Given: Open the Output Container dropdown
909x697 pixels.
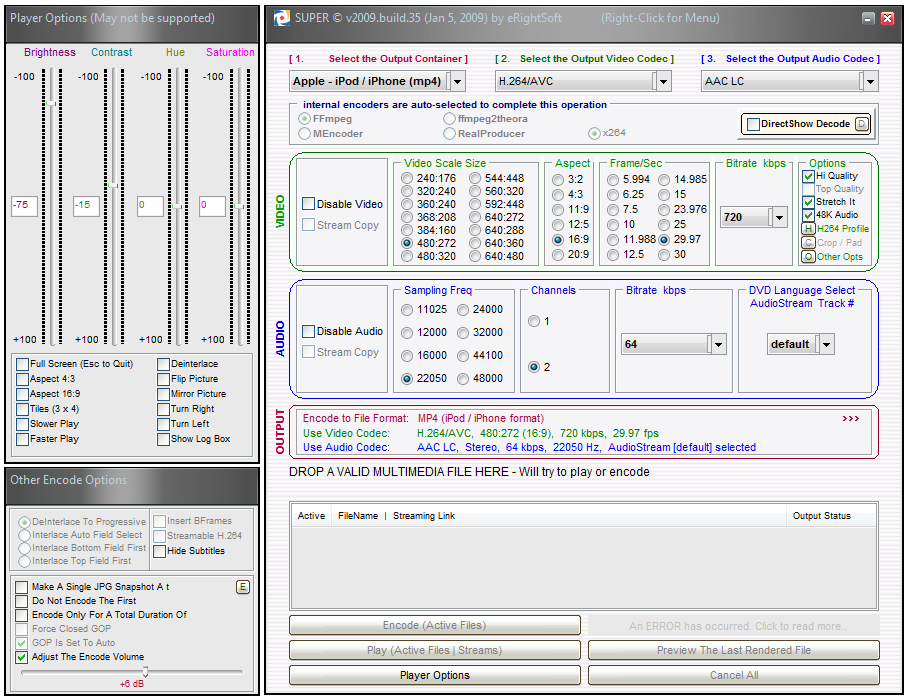Looking at the screenshot, I should click(x=457, y=81).
